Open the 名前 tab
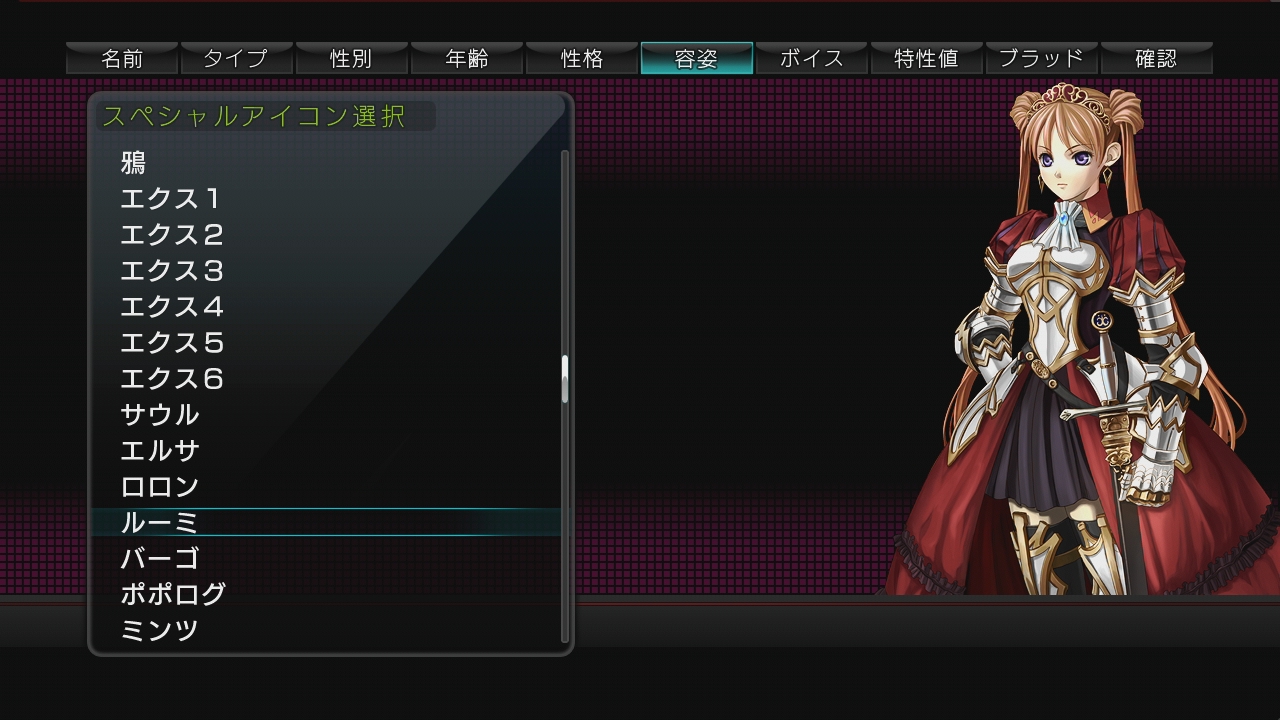Image resolution: width=1280 pixels, height=720 pixels. pos(122,59)
